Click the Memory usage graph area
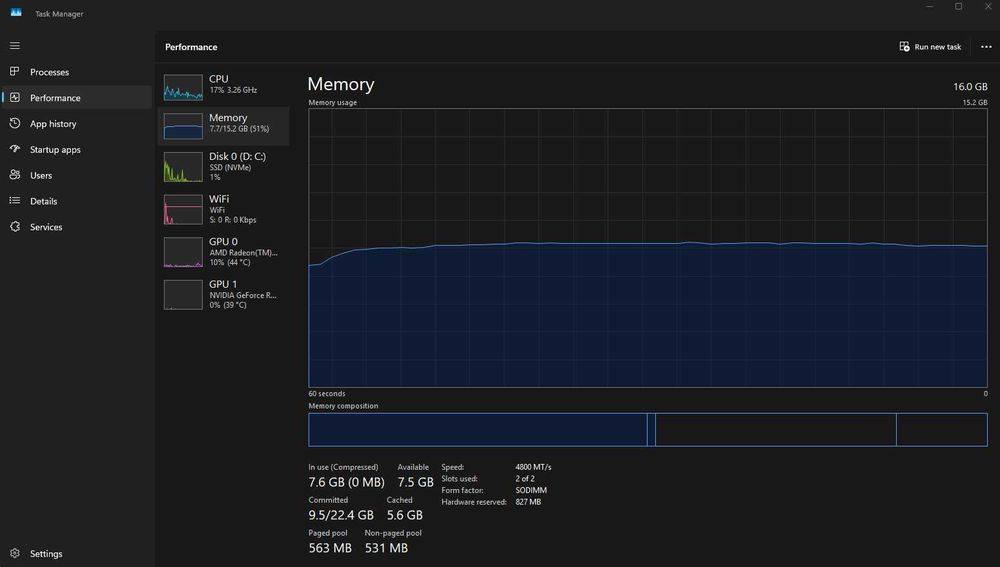Screen dimensions: 1000x567 [x=647, y=247]
